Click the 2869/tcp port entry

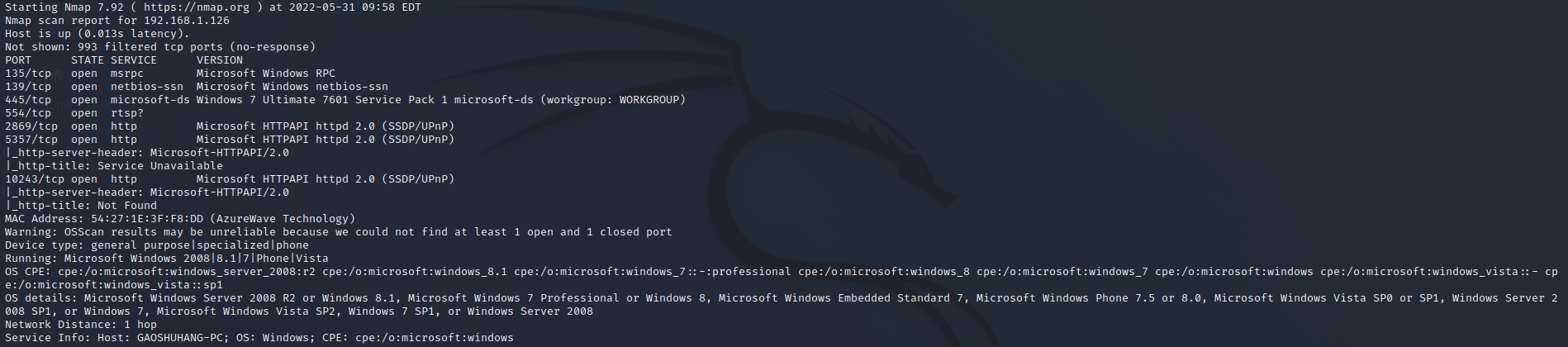tap(31, 126)
